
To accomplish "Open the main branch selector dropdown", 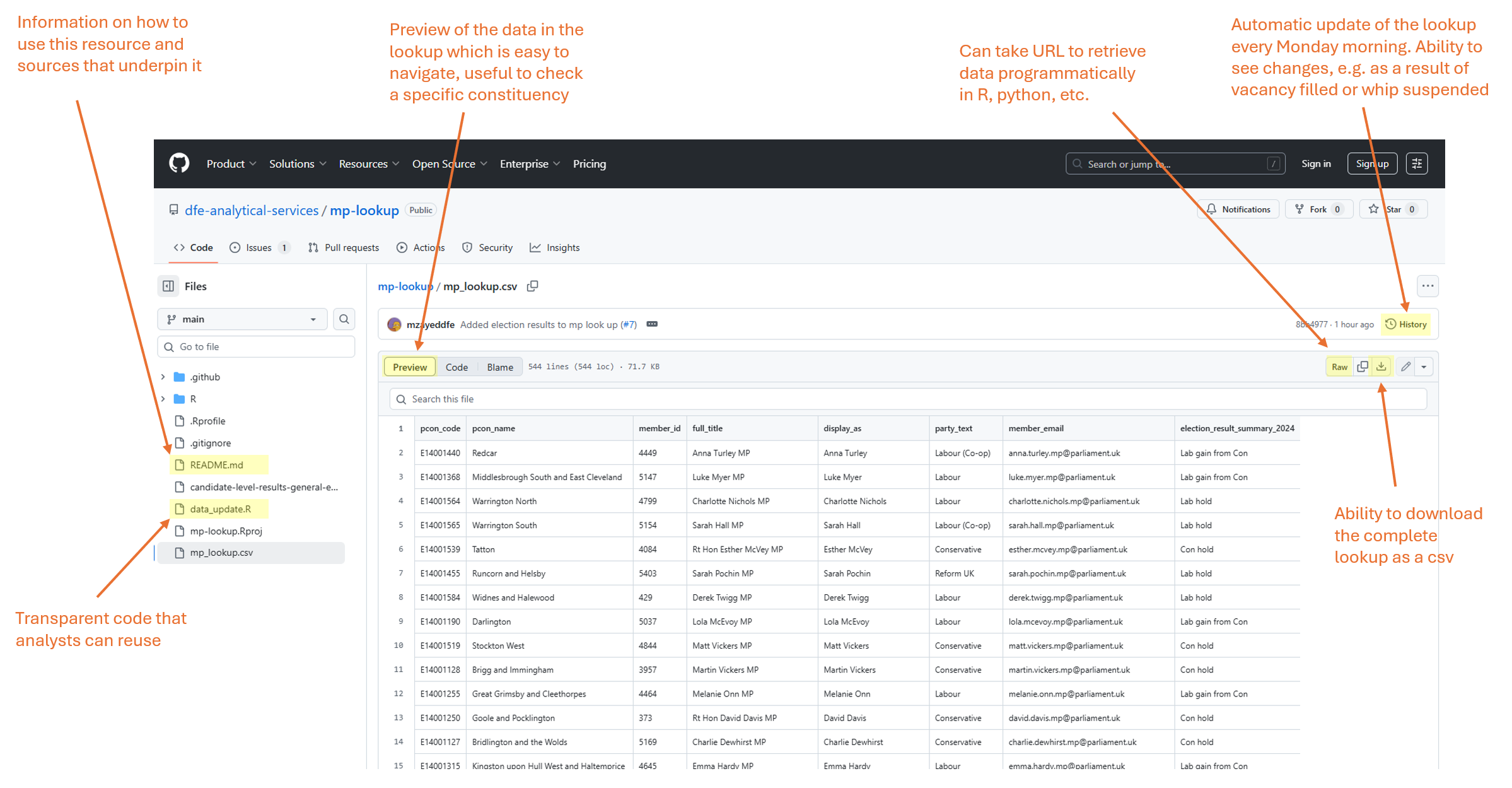I will (242, 319).
